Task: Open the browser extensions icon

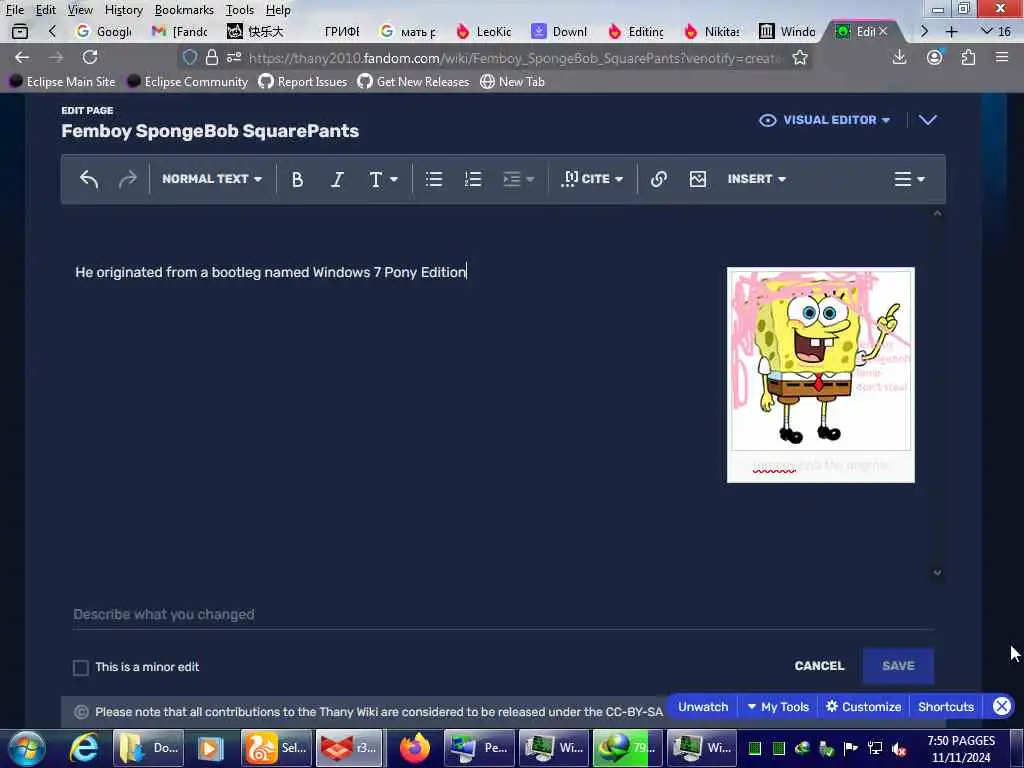Action: tap(968, 57)
